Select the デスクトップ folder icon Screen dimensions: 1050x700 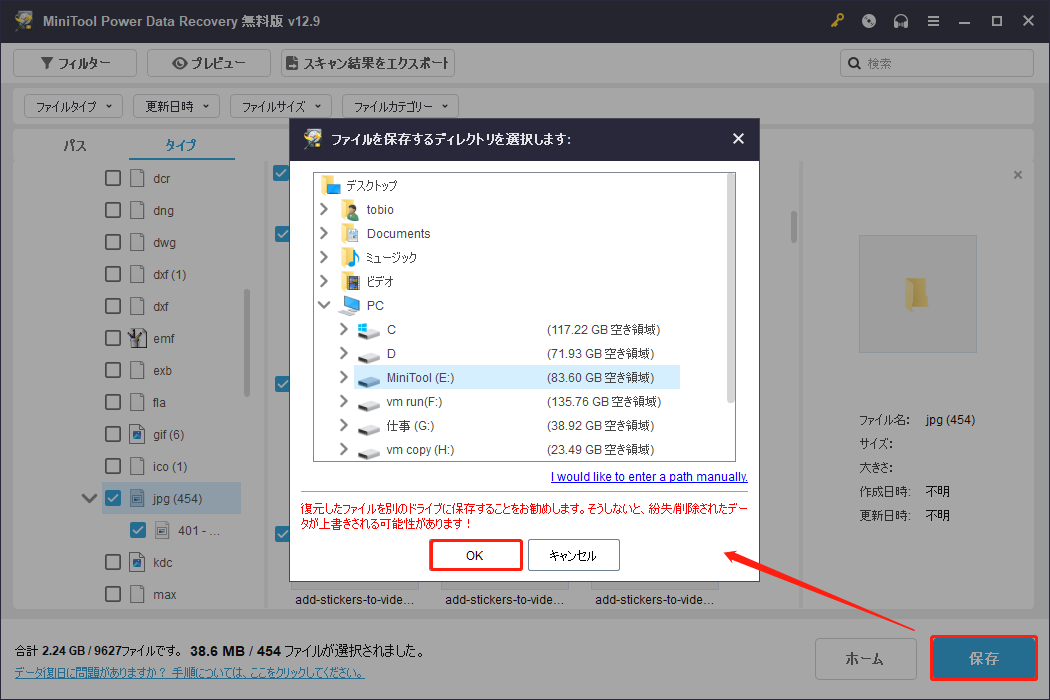point(331,185)
